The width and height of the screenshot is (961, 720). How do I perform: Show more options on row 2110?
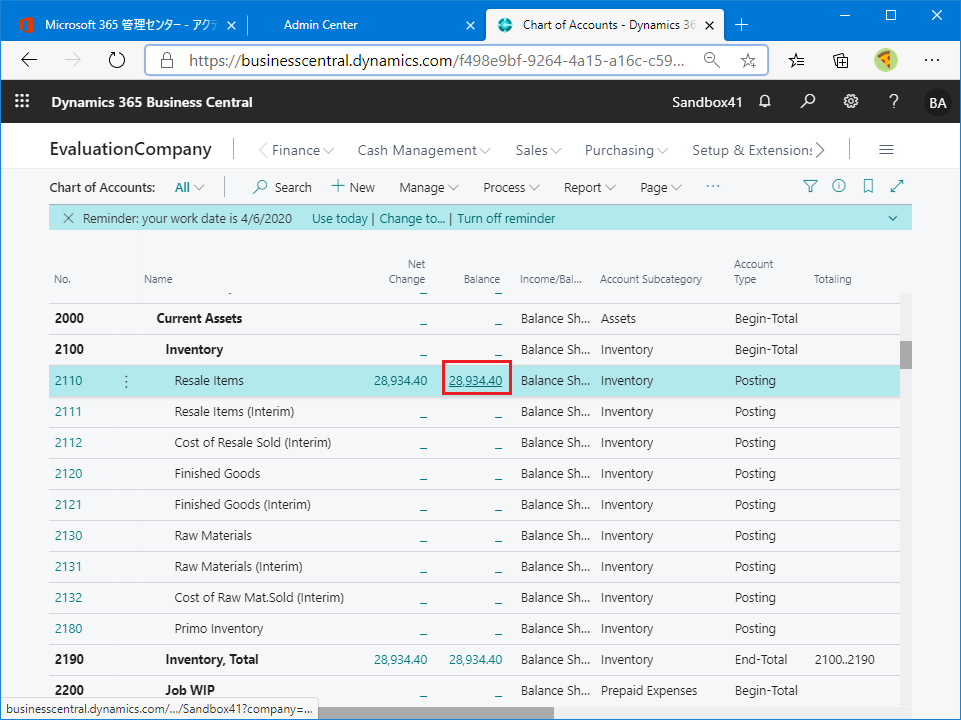tap(126, 381)
